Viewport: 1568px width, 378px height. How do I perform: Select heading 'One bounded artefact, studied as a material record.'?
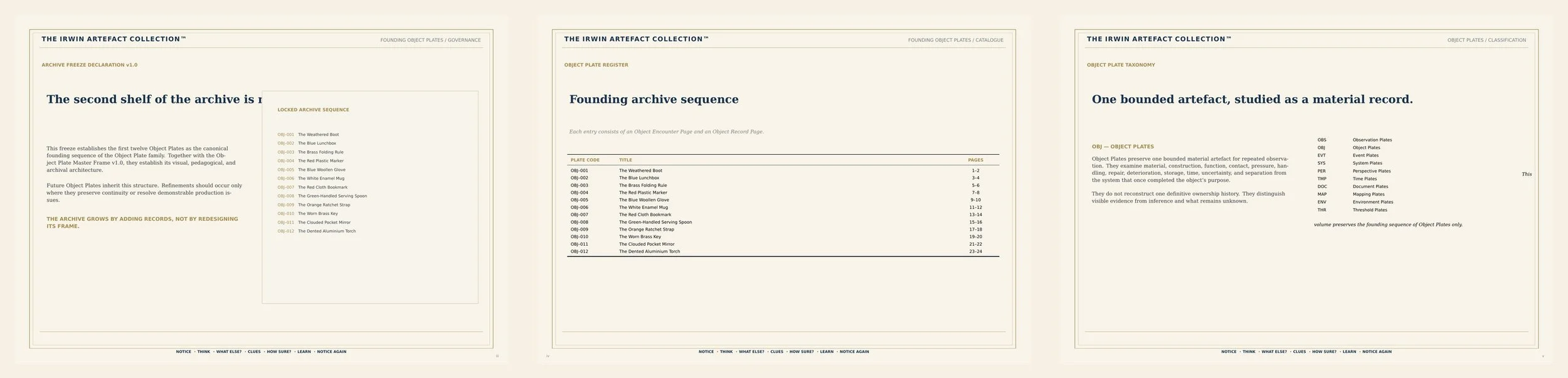pyautogui.click(x=1252, y=99)
